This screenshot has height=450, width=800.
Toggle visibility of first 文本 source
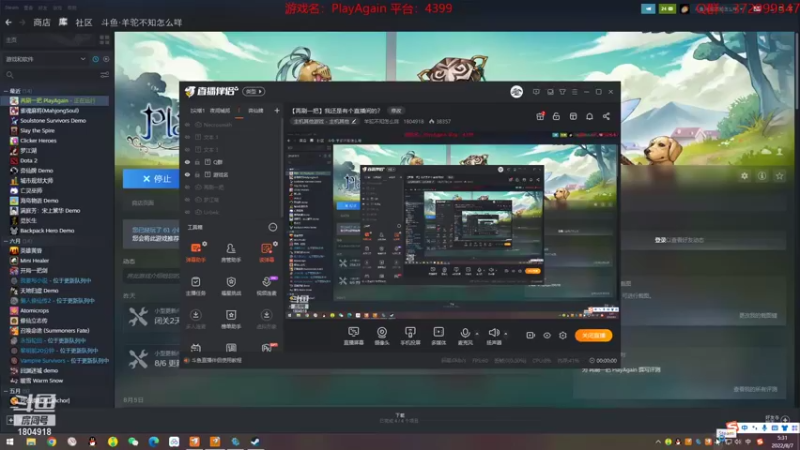click(187, 137)
